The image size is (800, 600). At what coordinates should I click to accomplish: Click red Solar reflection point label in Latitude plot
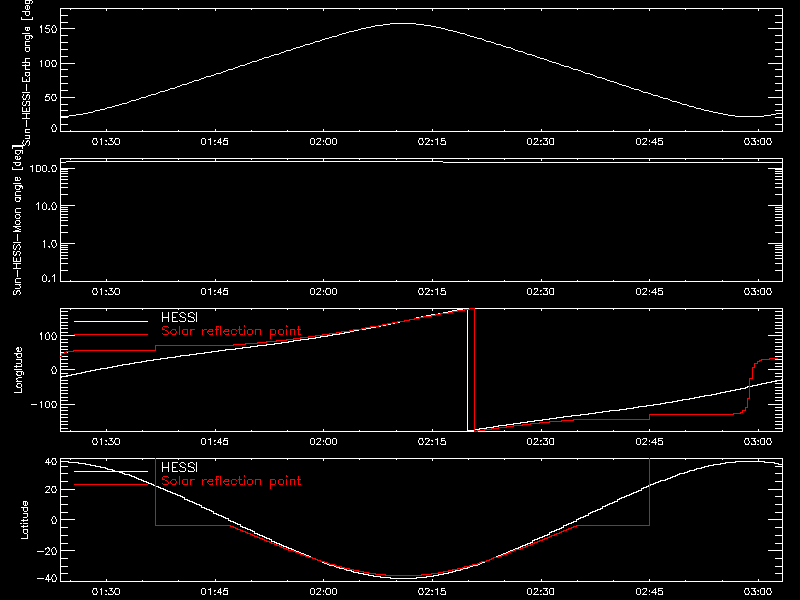tap(231, 481)
